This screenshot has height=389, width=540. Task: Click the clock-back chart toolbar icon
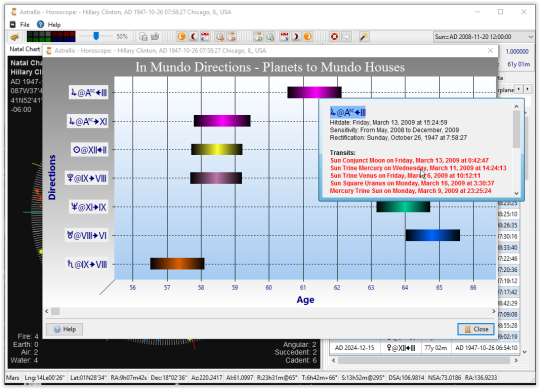[x=219, y=36]
